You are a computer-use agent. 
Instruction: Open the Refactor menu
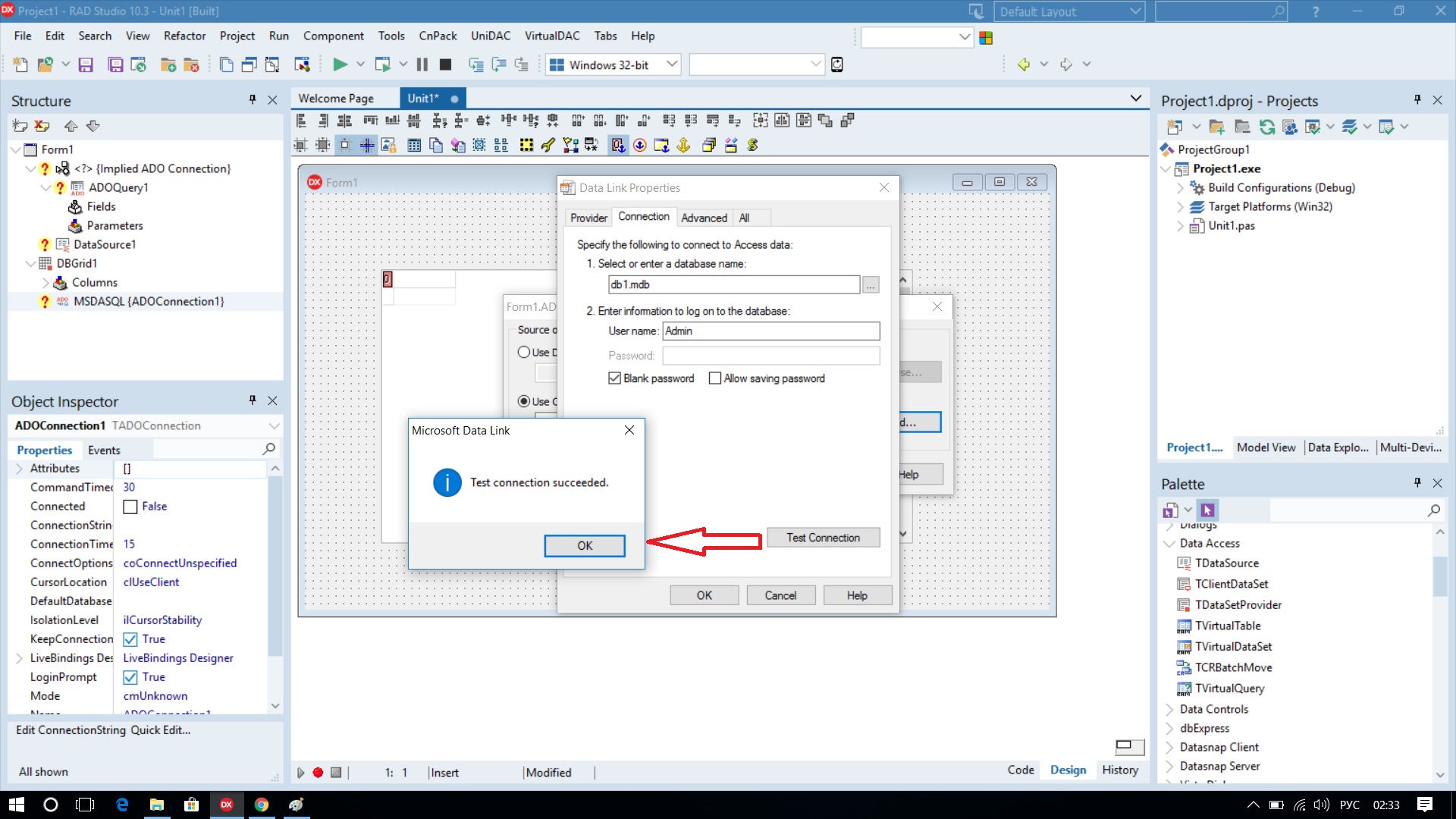tap(184, 36)
